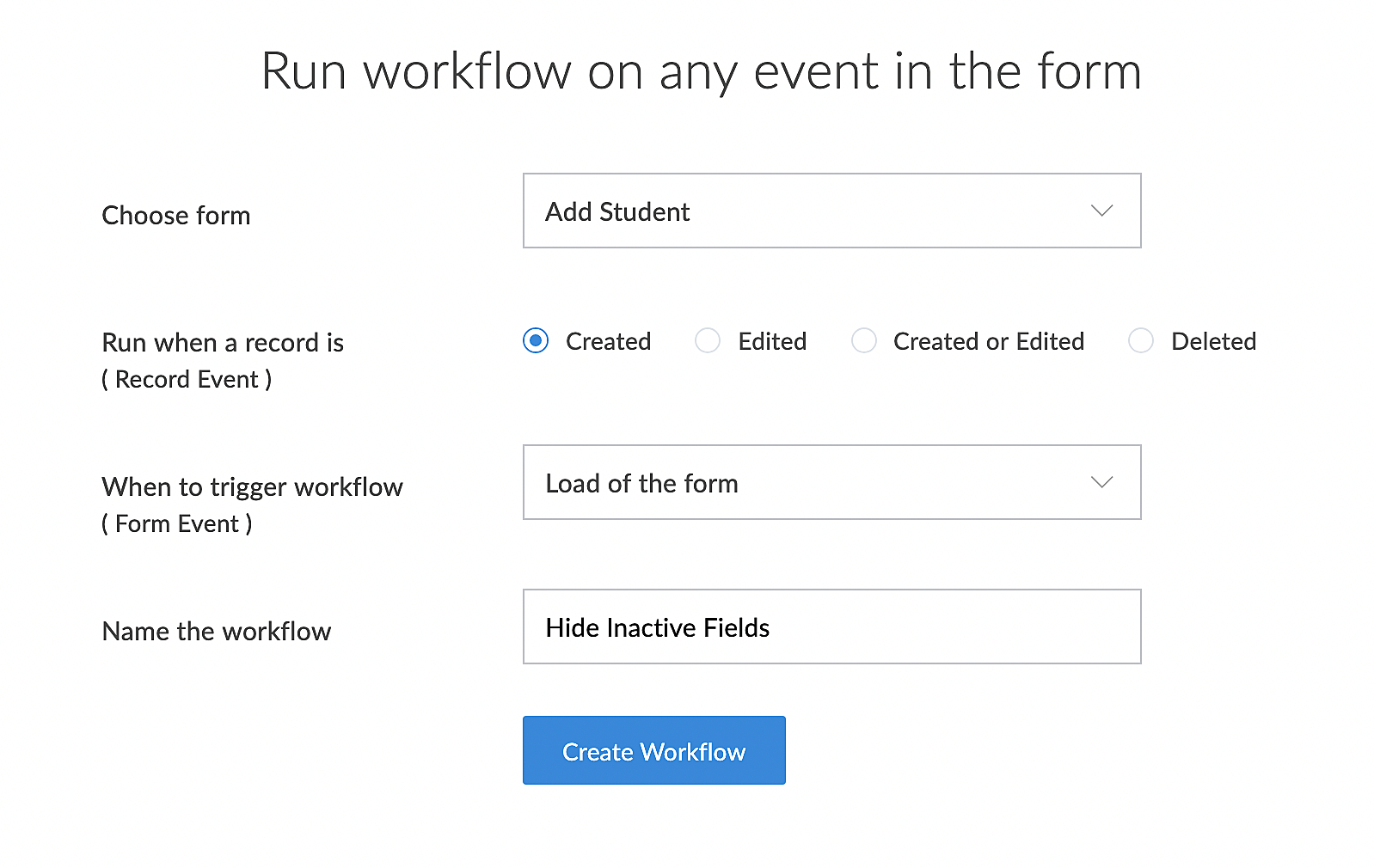Expand the 'Load of the form' dropdown
This screenshot has width=1374, height=868.
click(x=831, y=483)
